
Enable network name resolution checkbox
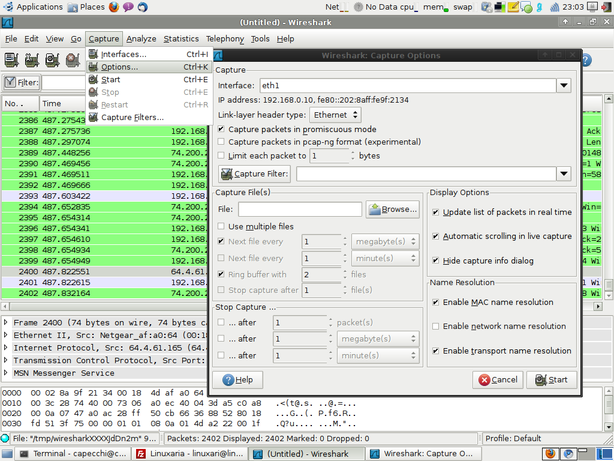coord(435,326)
